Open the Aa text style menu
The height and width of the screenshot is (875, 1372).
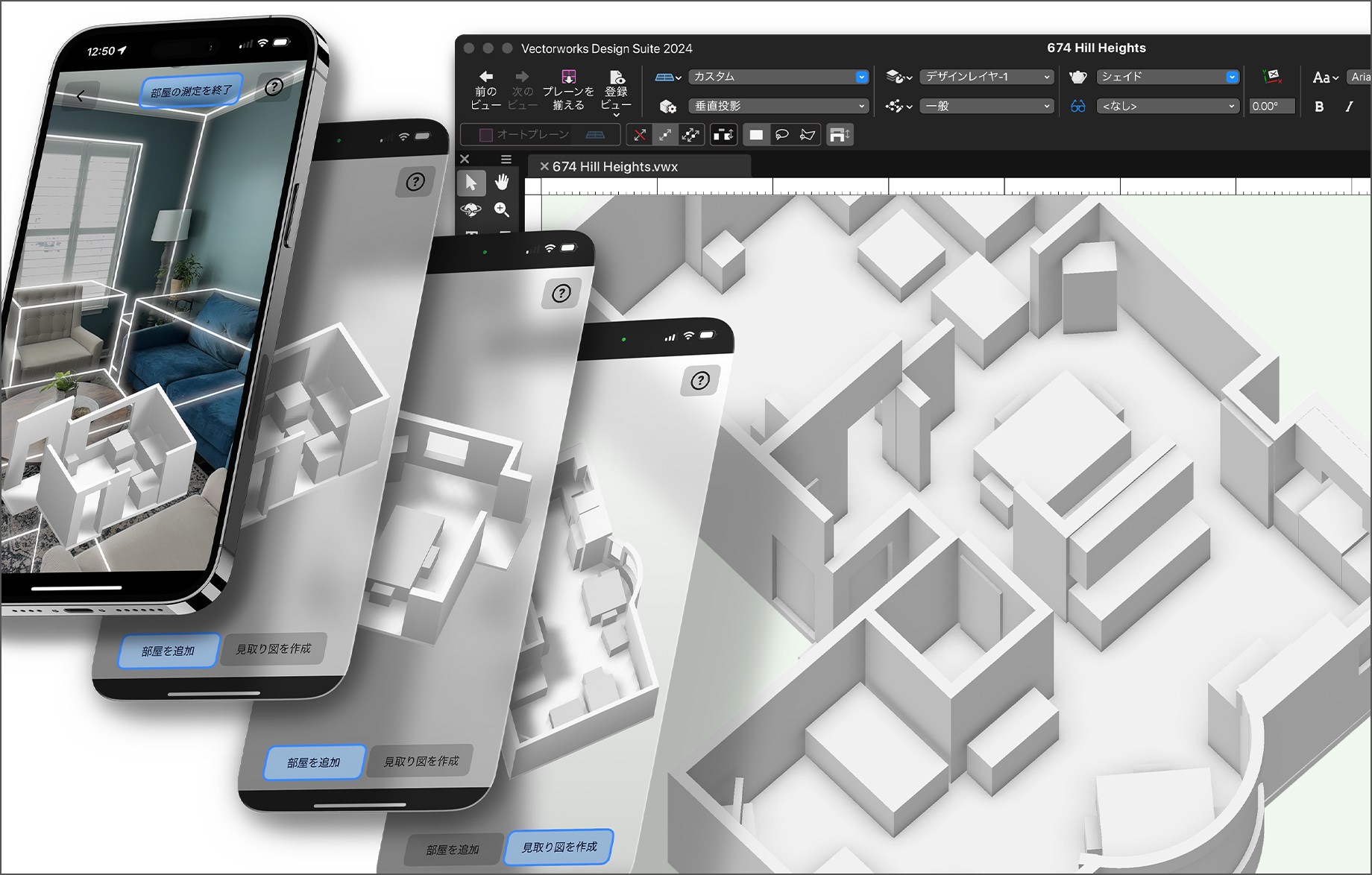point(1325,78)
